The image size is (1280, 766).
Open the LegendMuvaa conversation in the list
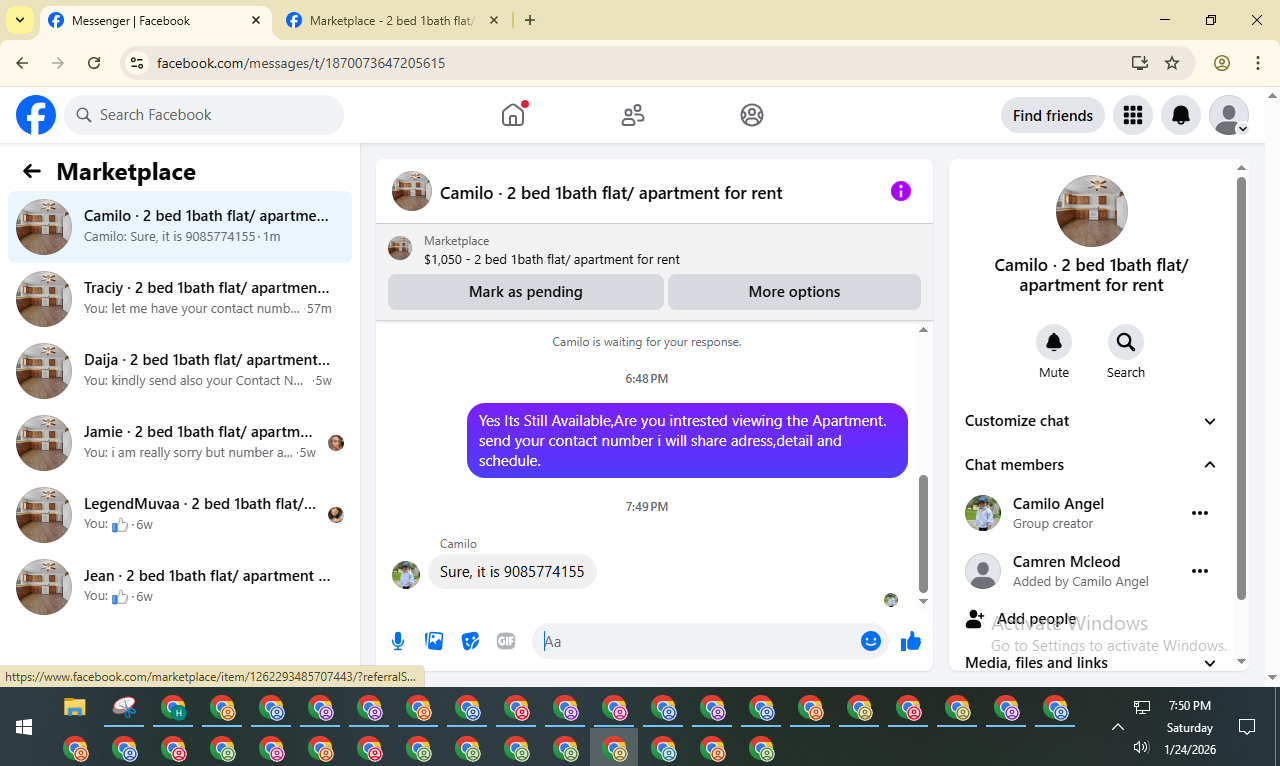[180, 515]
